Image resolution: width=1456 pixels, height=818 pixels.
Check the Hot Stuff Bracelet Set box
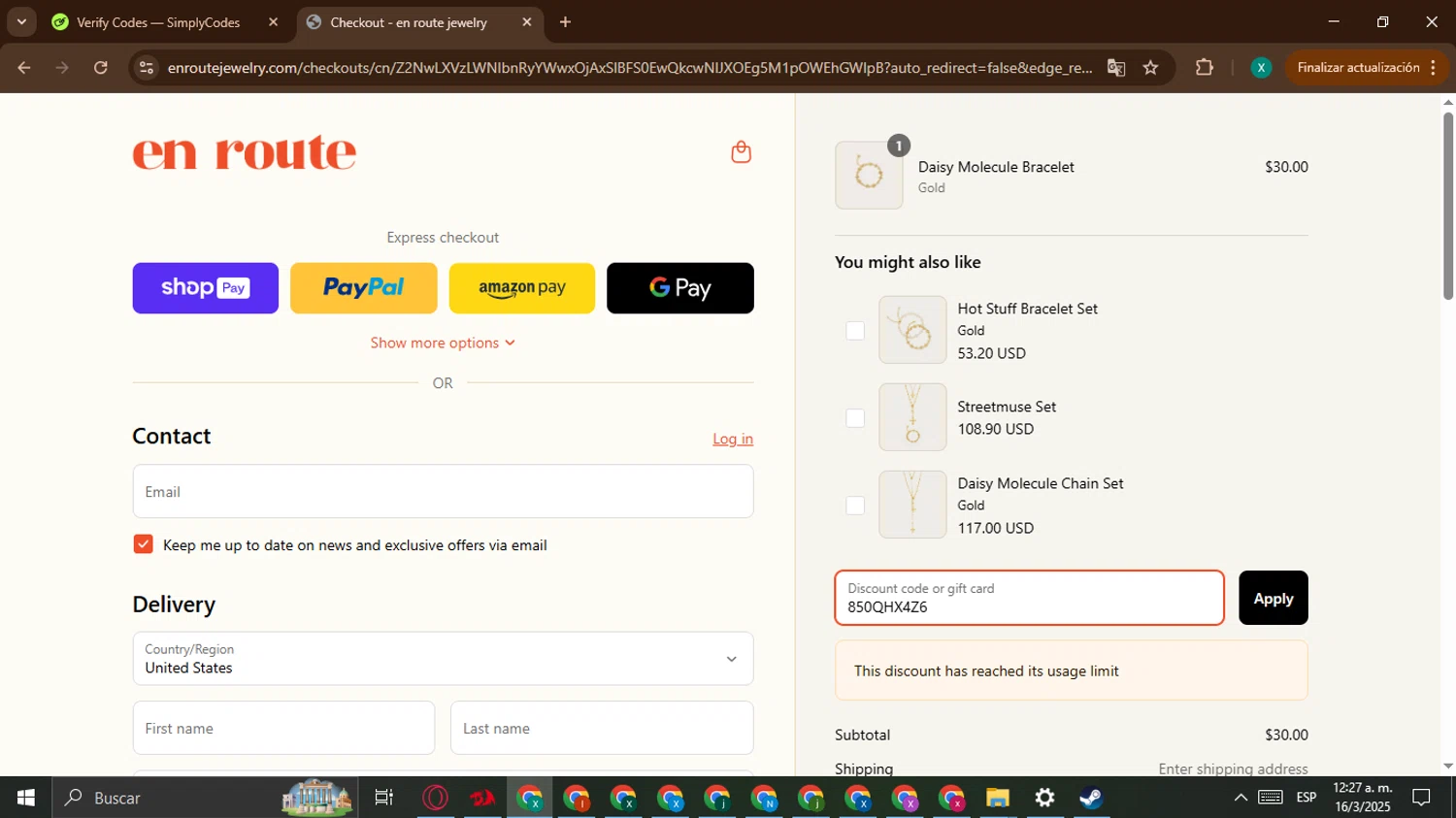click(x=855, y=331)
